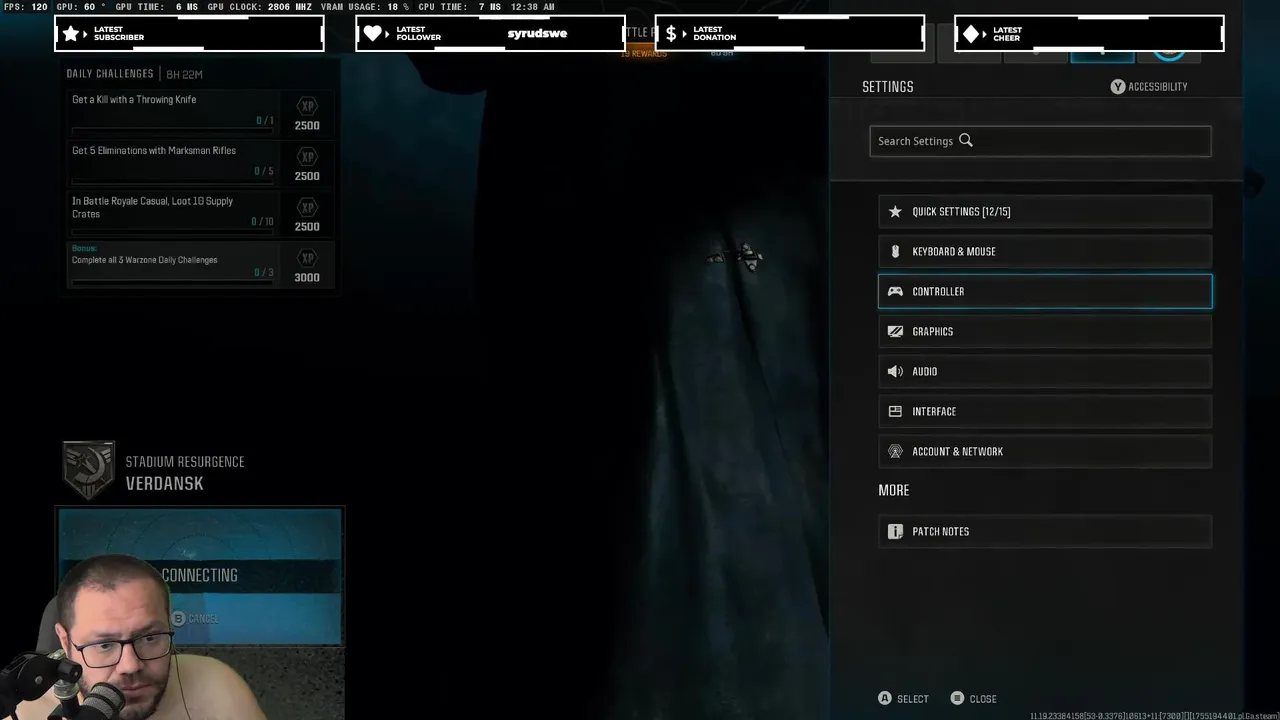
Task: Click the Latest Subscriber star icon
Action: point(71,33)
